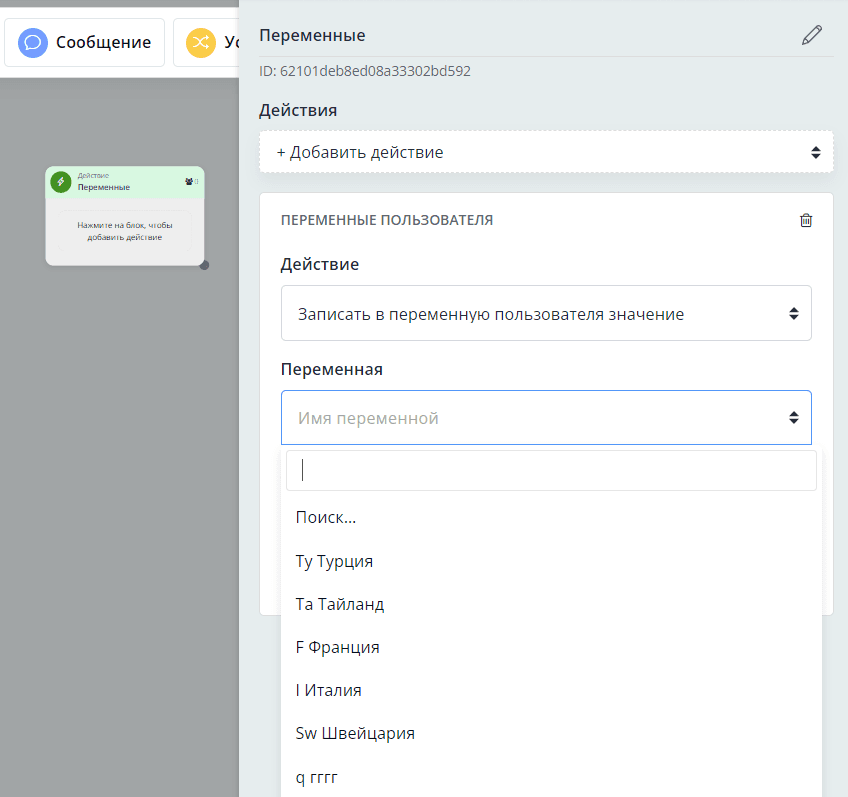Click the pencil icon to rename the block

click(x=812, y=36)
